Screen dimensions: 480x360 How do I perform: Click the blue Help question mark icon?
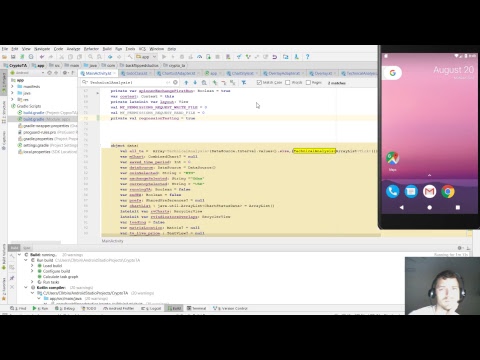pos(307,57)
